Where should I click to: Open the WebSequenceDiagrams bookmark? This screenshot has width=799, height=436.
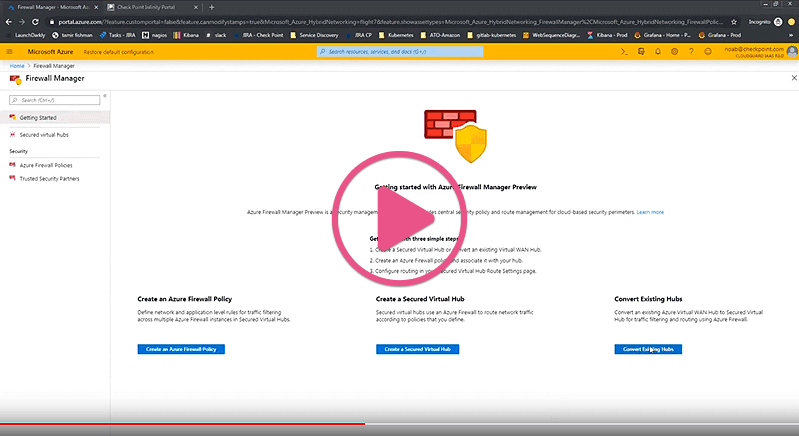tap(551, 35)
